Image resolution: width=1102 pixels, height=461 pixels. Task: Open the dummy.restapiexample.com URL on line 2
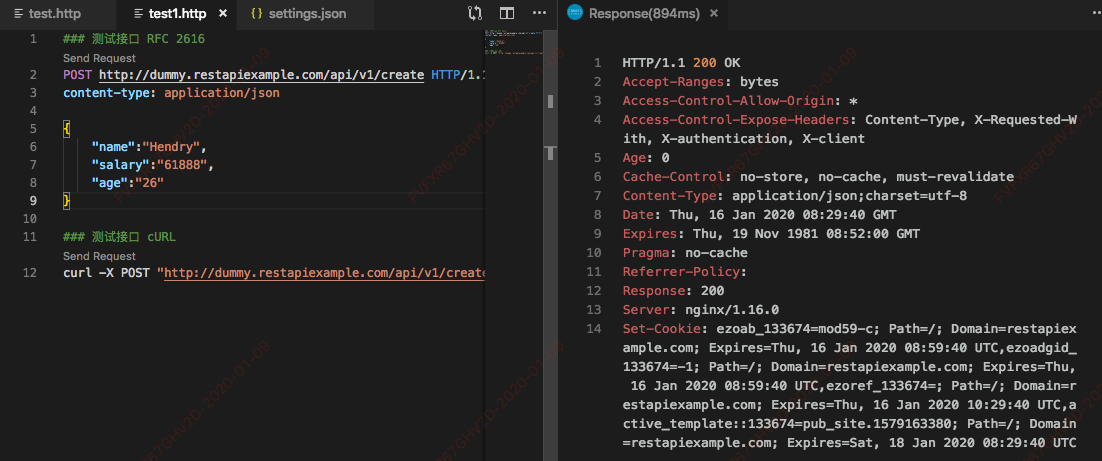(x=261, y=75)
